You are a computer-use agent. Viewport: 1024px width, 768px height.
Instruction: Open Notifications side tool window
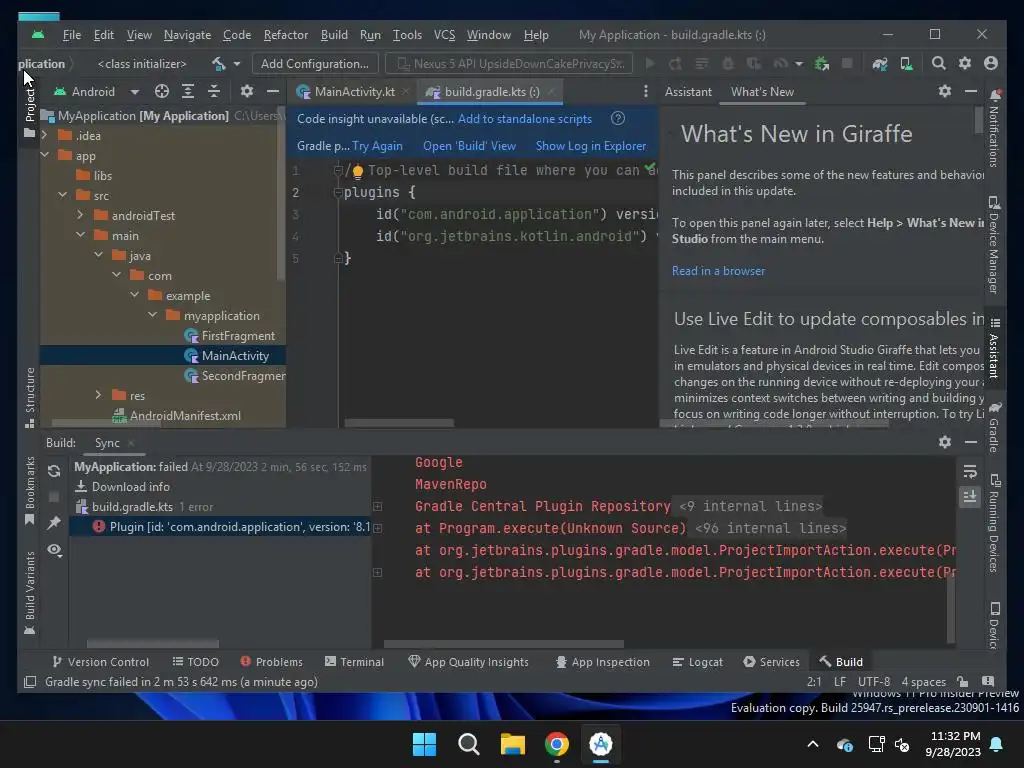pos(995,128)
